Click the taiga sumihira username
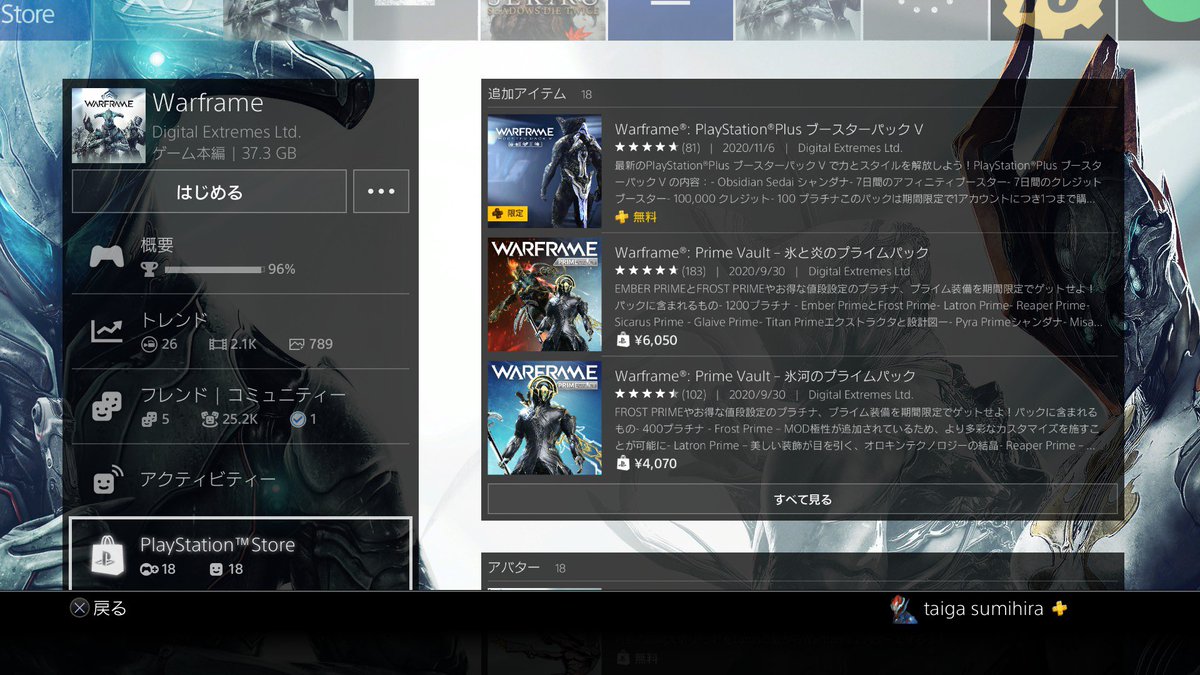This screenshot has width=1200, height=675. click(x=983, y=609)
